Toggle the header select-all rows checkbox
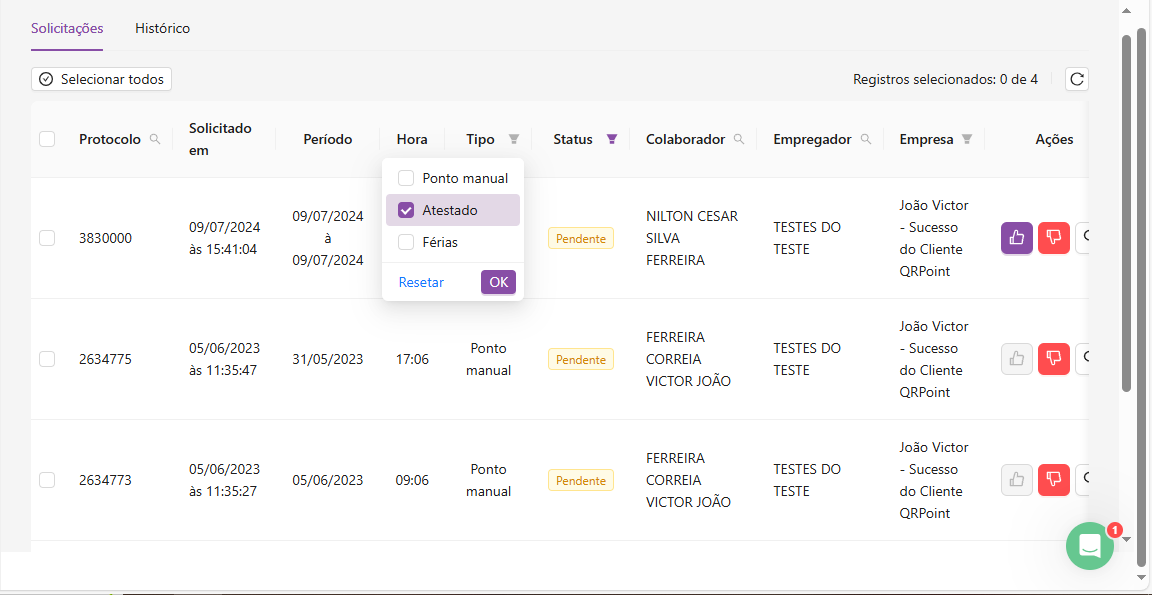 point(47,139)
